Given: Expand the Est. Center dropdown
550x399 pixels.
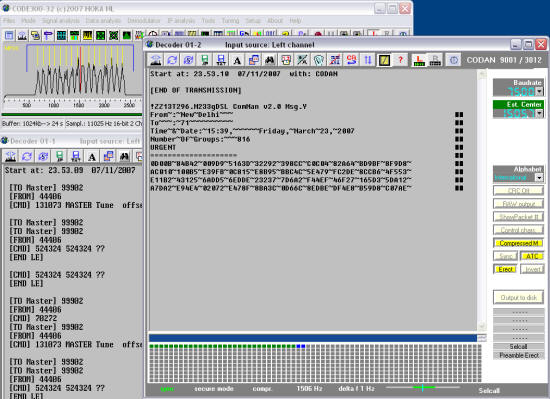Looking at the screenshot, I should (x=539, y=113).
